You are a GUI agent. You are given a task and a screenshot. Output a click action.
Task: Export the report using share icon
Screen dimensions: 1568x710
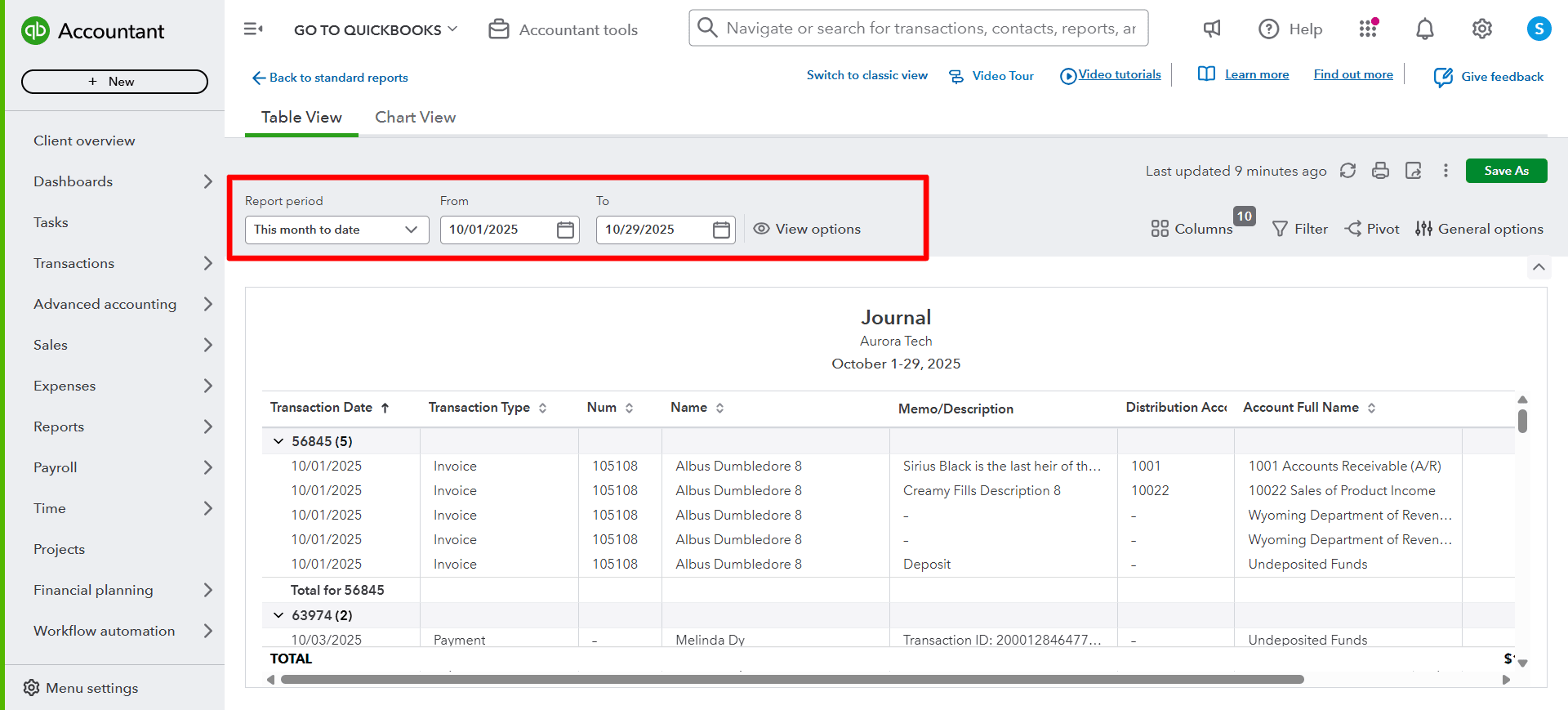pos(1413,171)
